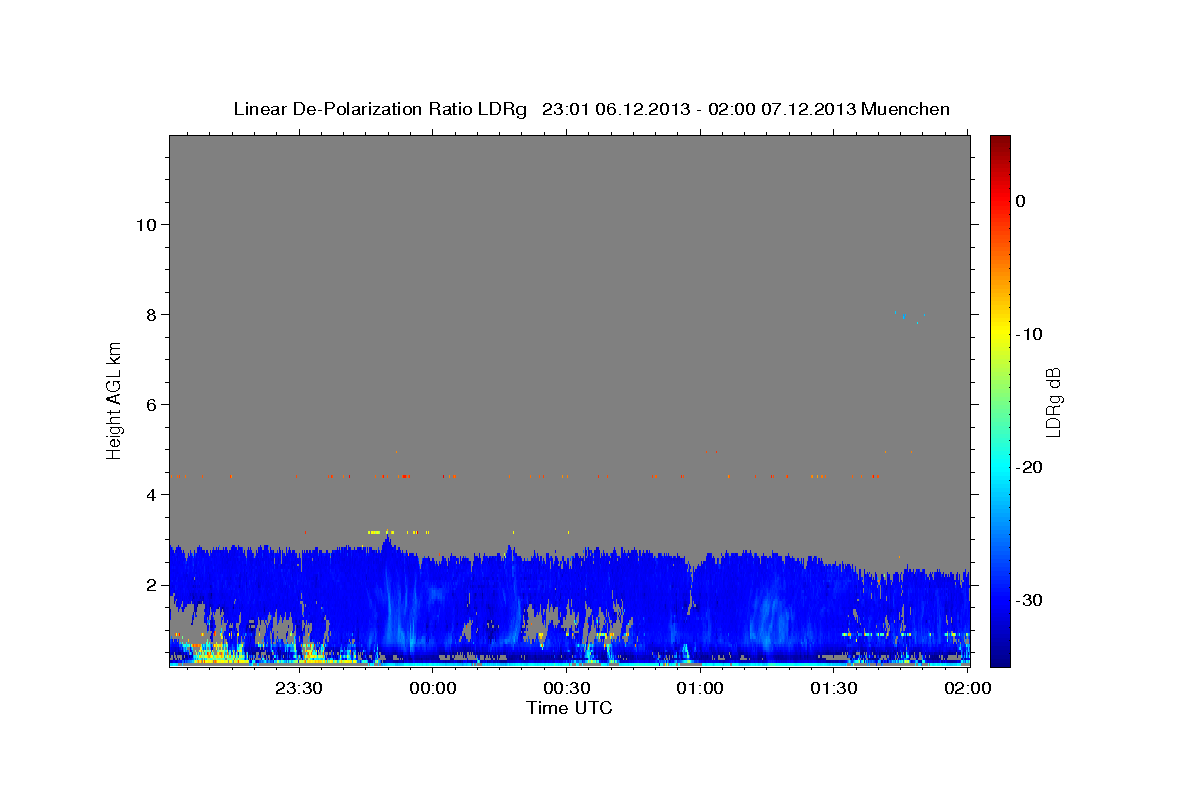Click the yellow streak near 3 km height
This screenshot has width=1200, height=800.
click(398, 532)
